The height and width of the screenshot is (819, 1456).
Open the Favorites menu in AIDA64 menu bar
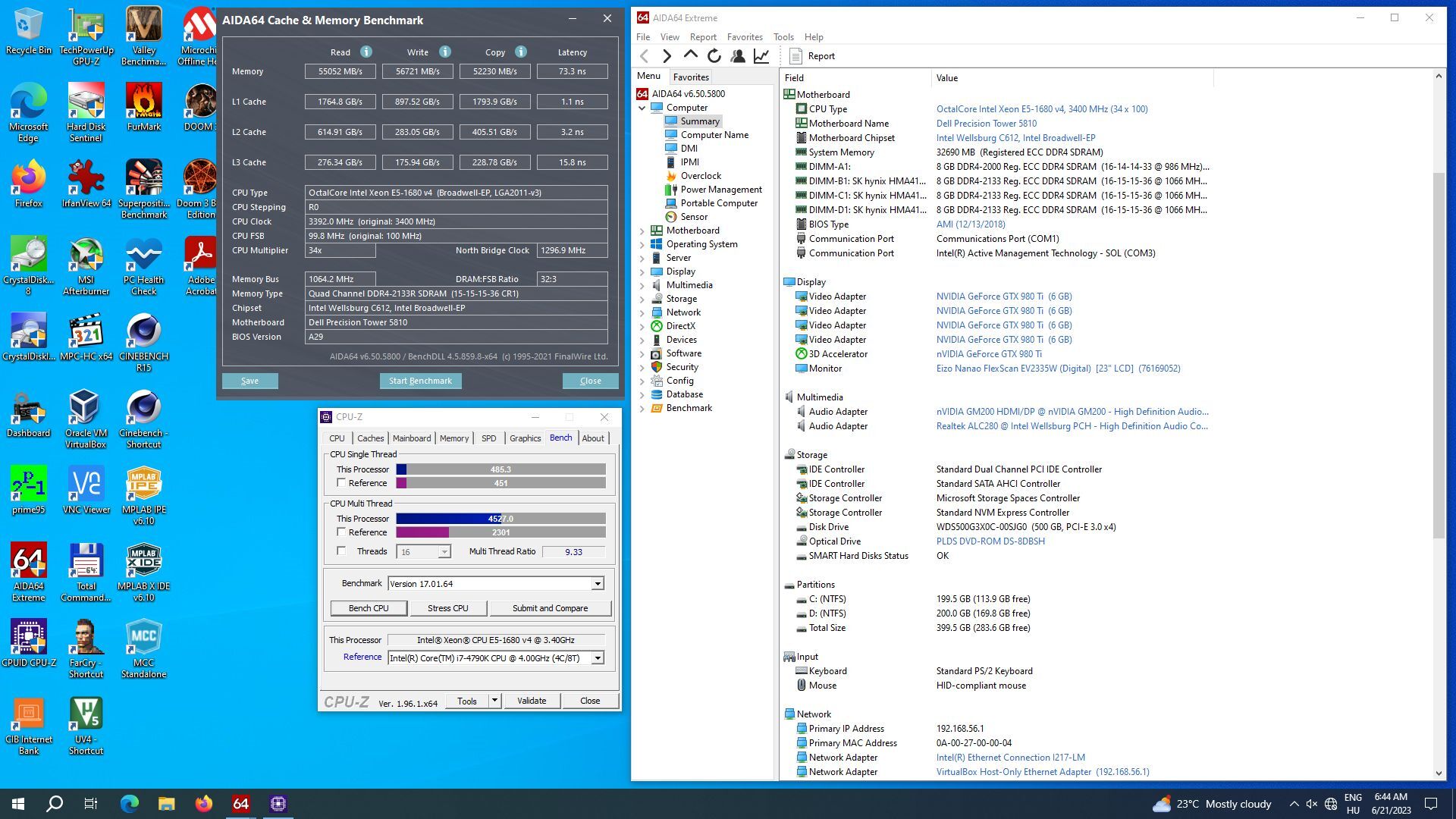point(745,37)
